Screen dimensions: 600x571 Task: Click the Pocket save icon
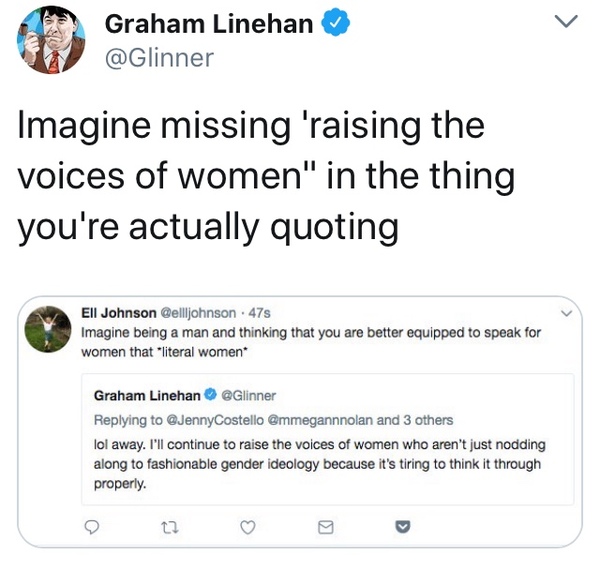click(400, 525)
